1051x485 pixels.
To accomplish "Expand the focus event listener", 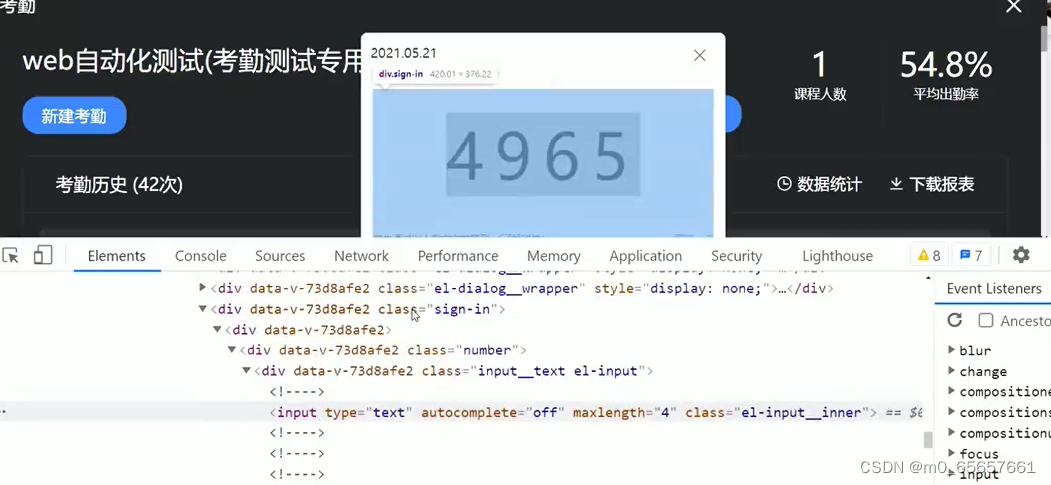I will (x=952, y=454).
